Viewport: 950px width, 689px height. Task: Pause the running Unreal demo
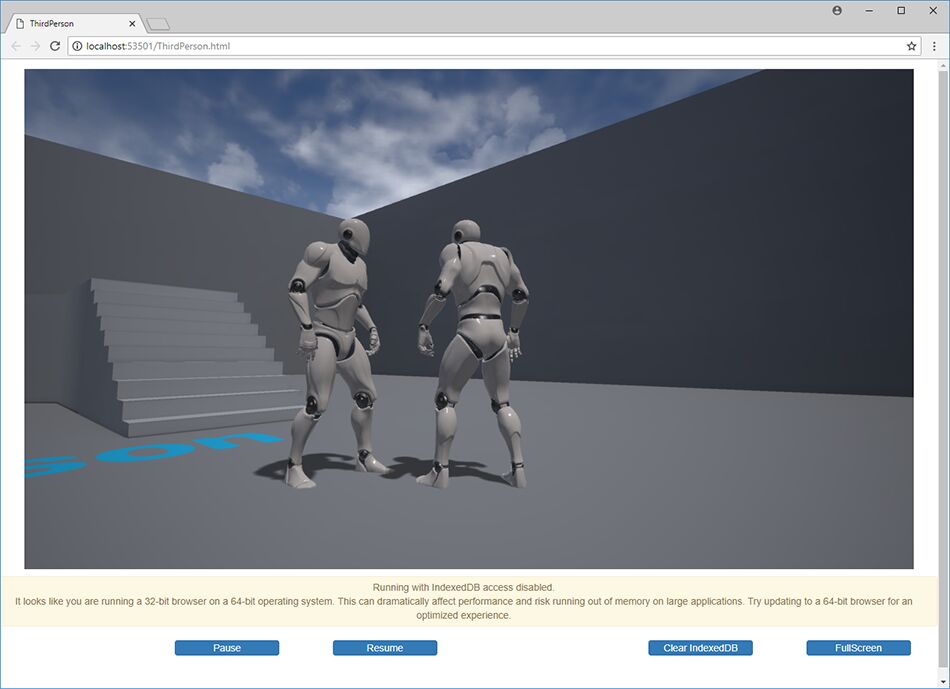click(x=226, y=647)
